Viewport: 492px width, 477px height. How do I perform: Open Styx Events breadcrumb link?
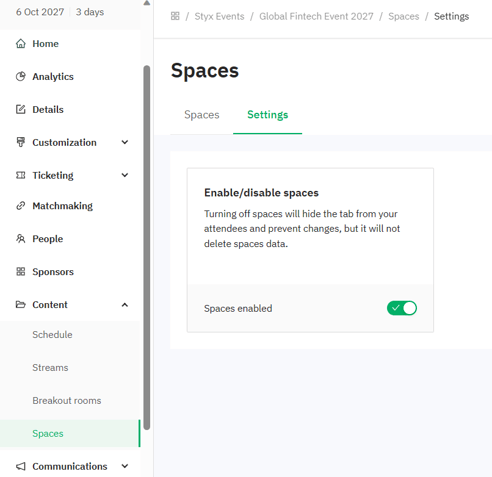[219, 16]
